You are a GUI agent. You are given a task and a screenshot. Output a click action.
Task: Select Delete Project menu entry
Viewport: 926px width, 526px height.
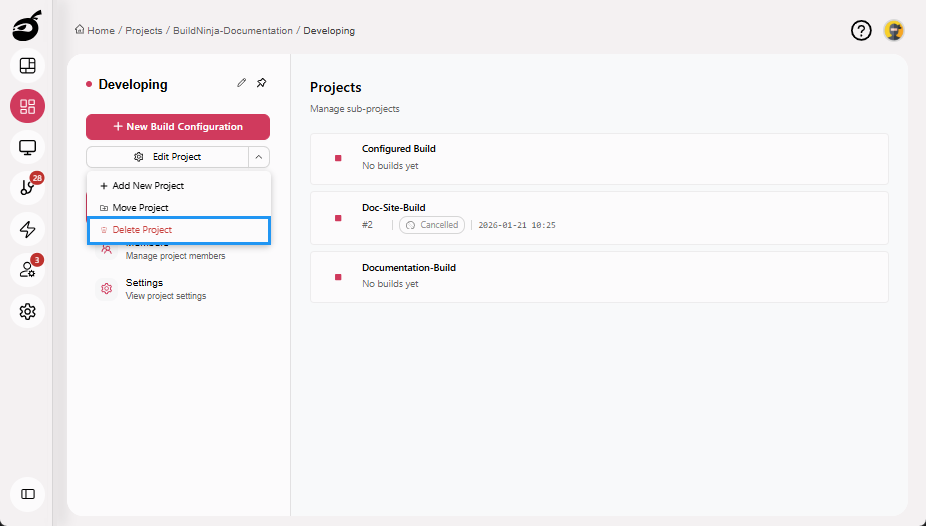(x=179, y=230)
